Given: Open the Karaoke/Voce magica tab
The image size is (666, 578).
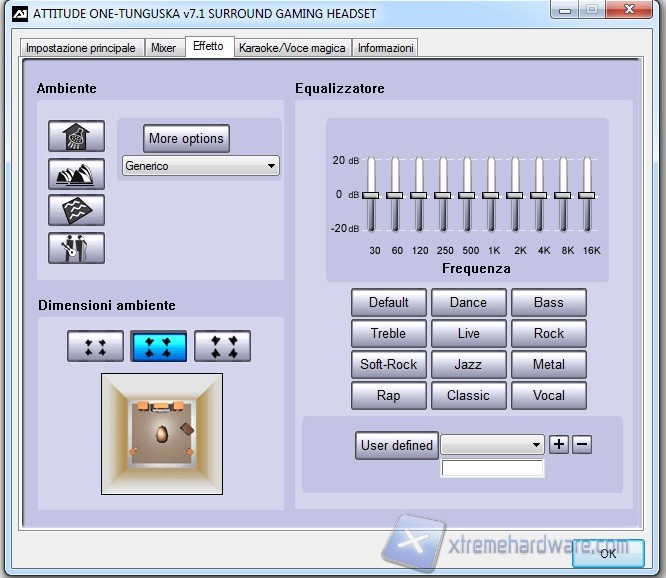Looking at the screenshot, I should point(292,48).
